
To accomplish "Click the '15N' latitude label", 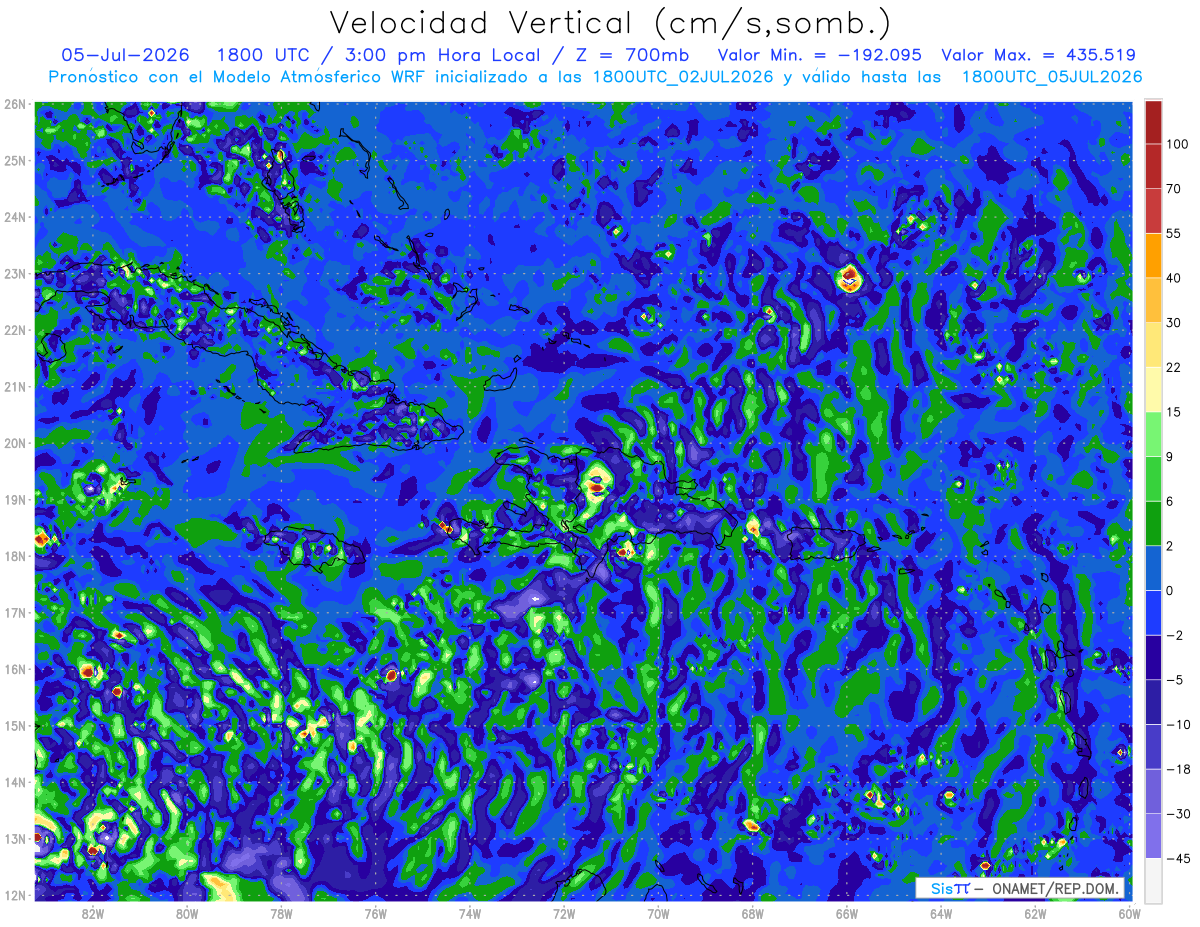I will click(x=15, y=725).
